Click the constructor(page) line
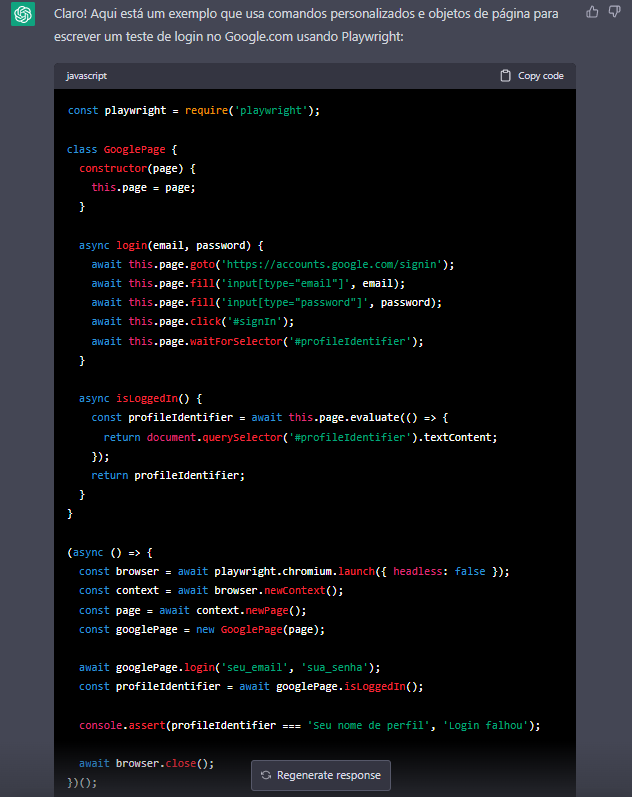632x797 pixels. [137, 168]
